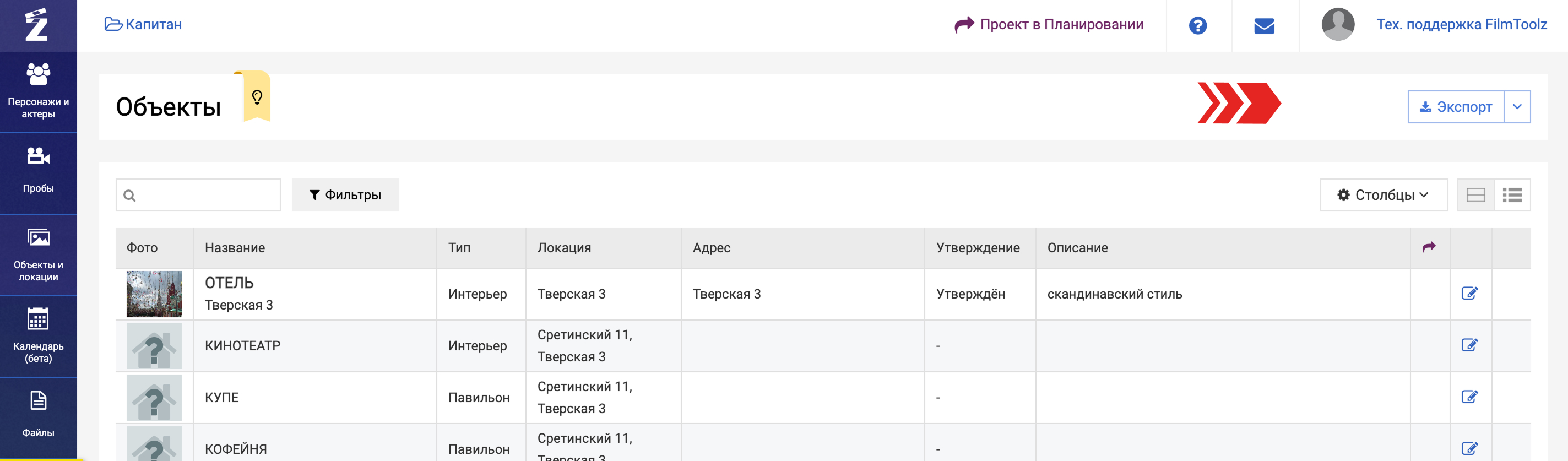This screenshot has width=1568, height=461.
Task: Select the КОФЕЙНЯ object name
Action: tap(236, 449)
